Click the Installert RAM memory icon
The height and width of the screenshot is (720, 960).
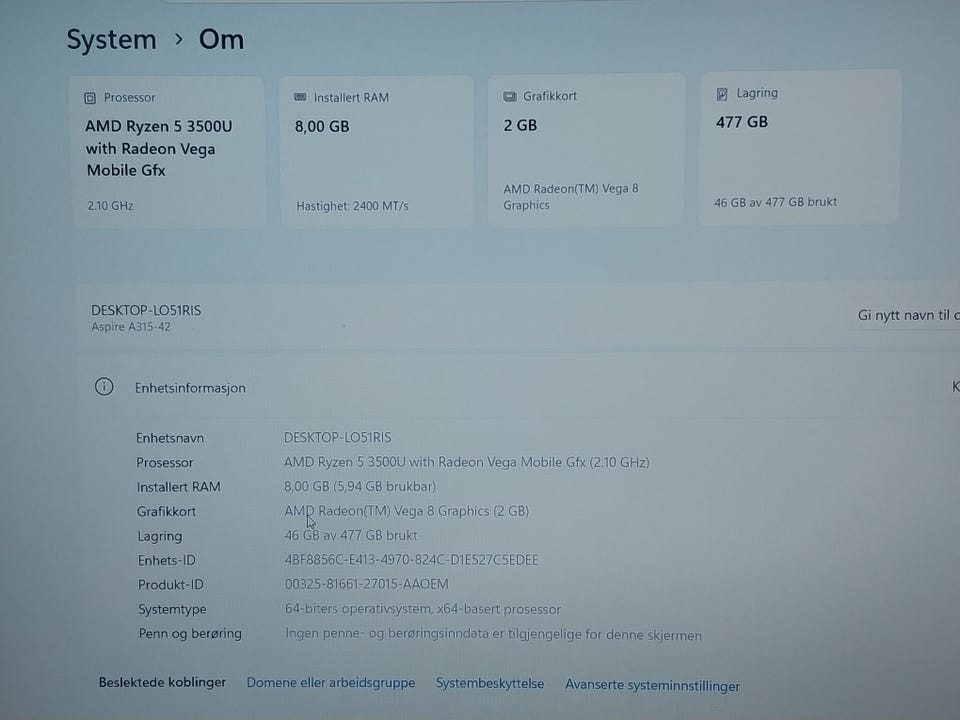(300, 97)
